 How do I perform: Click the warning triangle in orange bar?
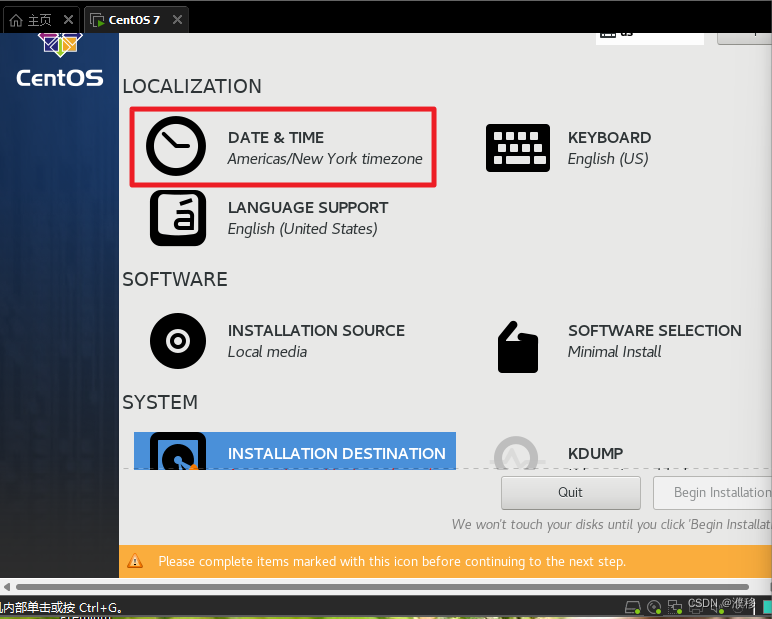point(135,561)
